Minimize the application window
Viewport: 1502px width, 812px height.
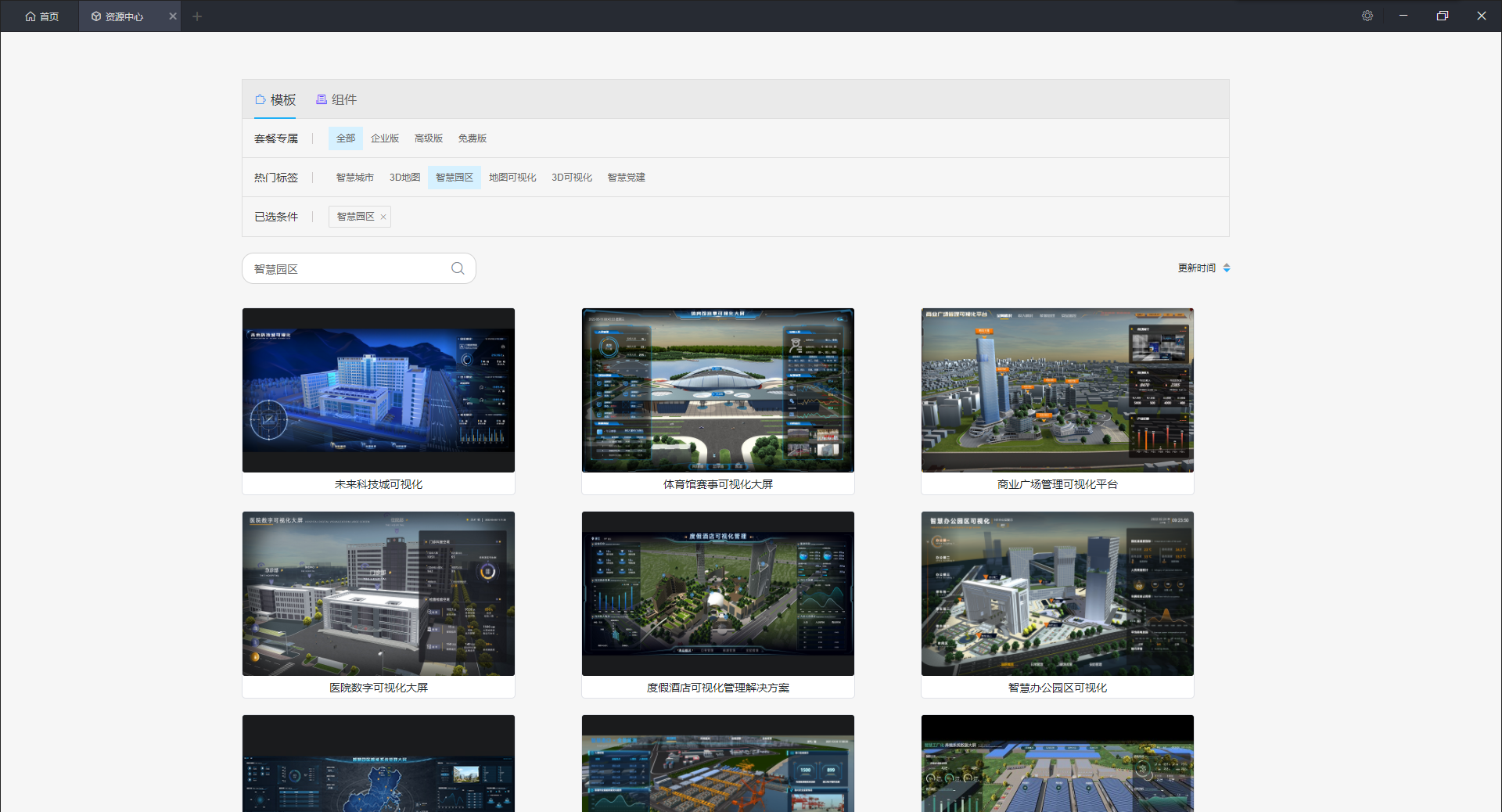pyautogui.click(x=1403, y=16)
